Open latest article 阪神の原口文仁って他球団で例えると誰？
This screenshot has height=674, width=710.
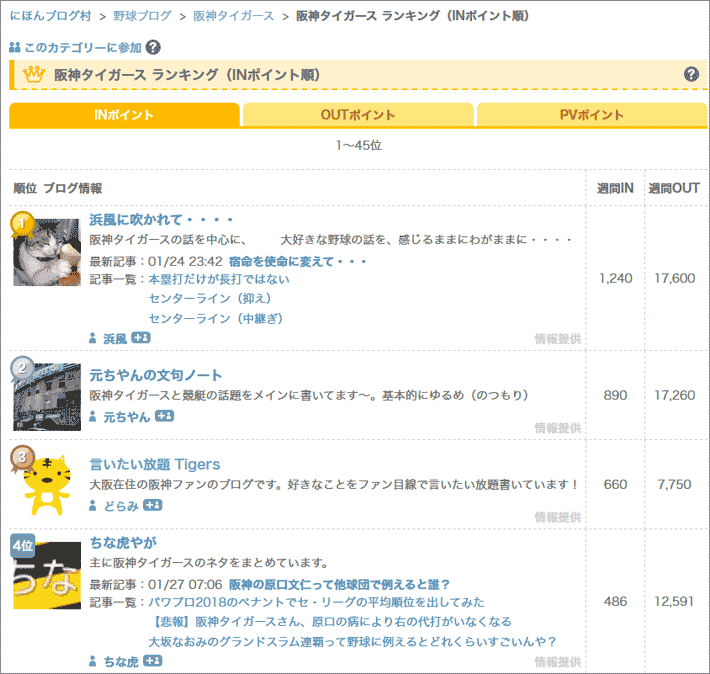[x=339, y=585]
